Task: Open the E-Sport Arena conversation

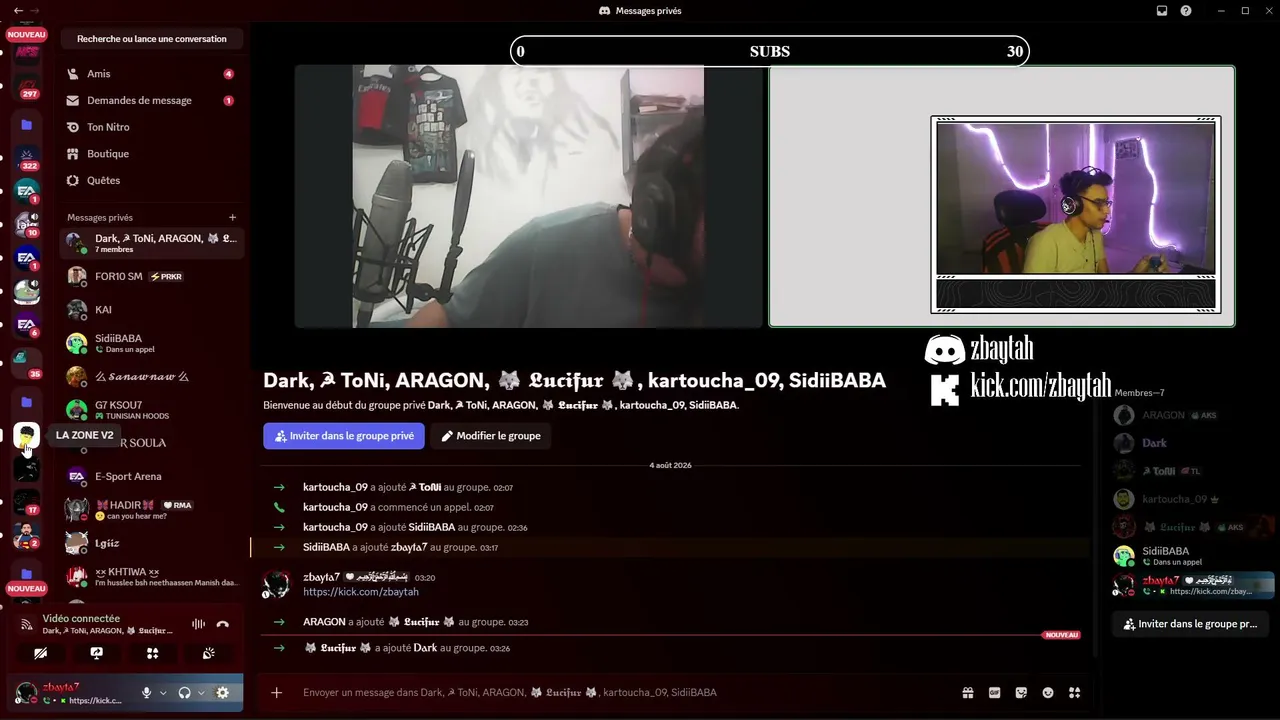Action: 151,476
